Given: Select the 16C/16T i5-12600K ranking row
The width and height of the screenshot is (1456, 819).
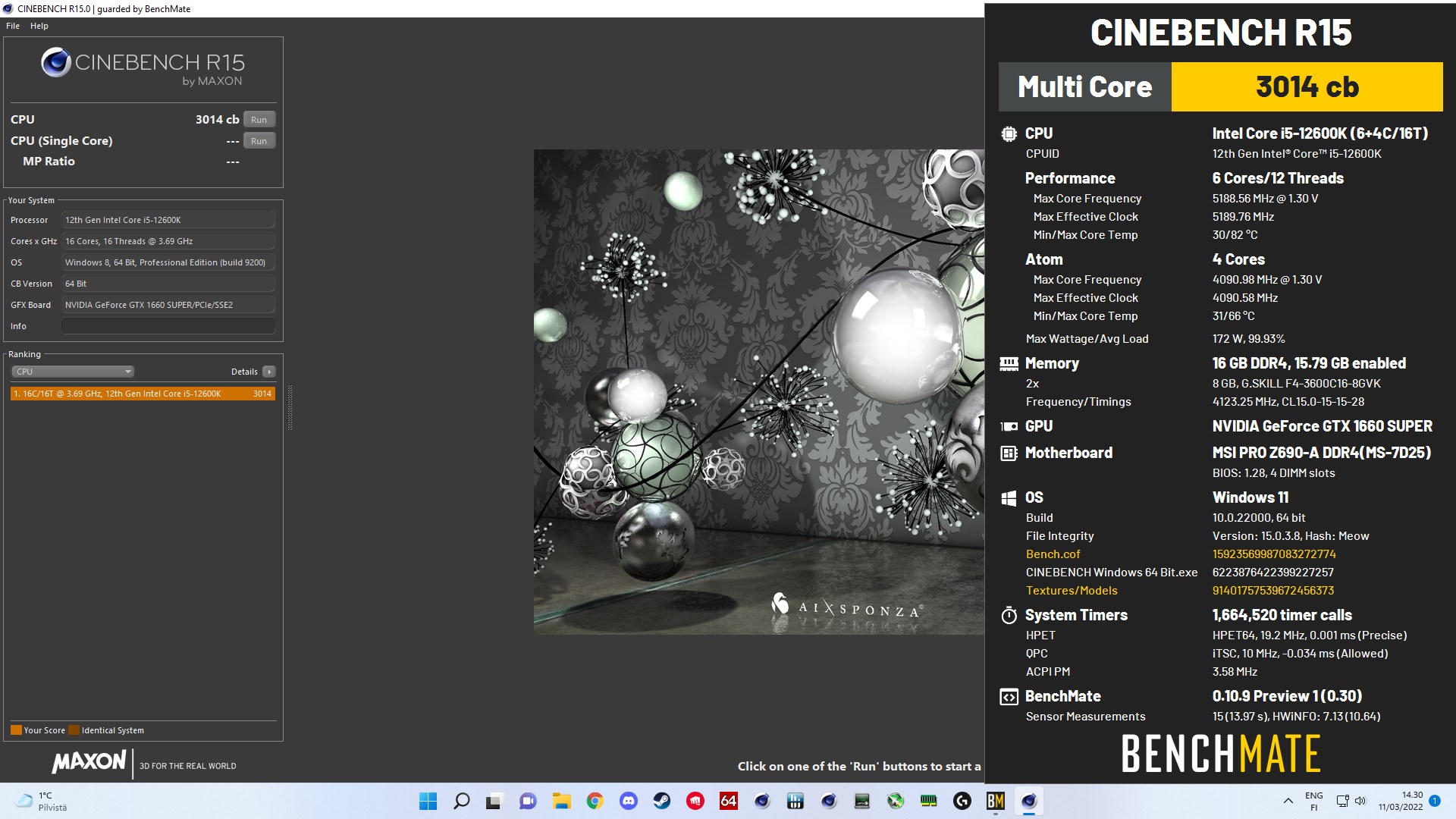Looking at the screenshot, I should [x=143, y=394].
